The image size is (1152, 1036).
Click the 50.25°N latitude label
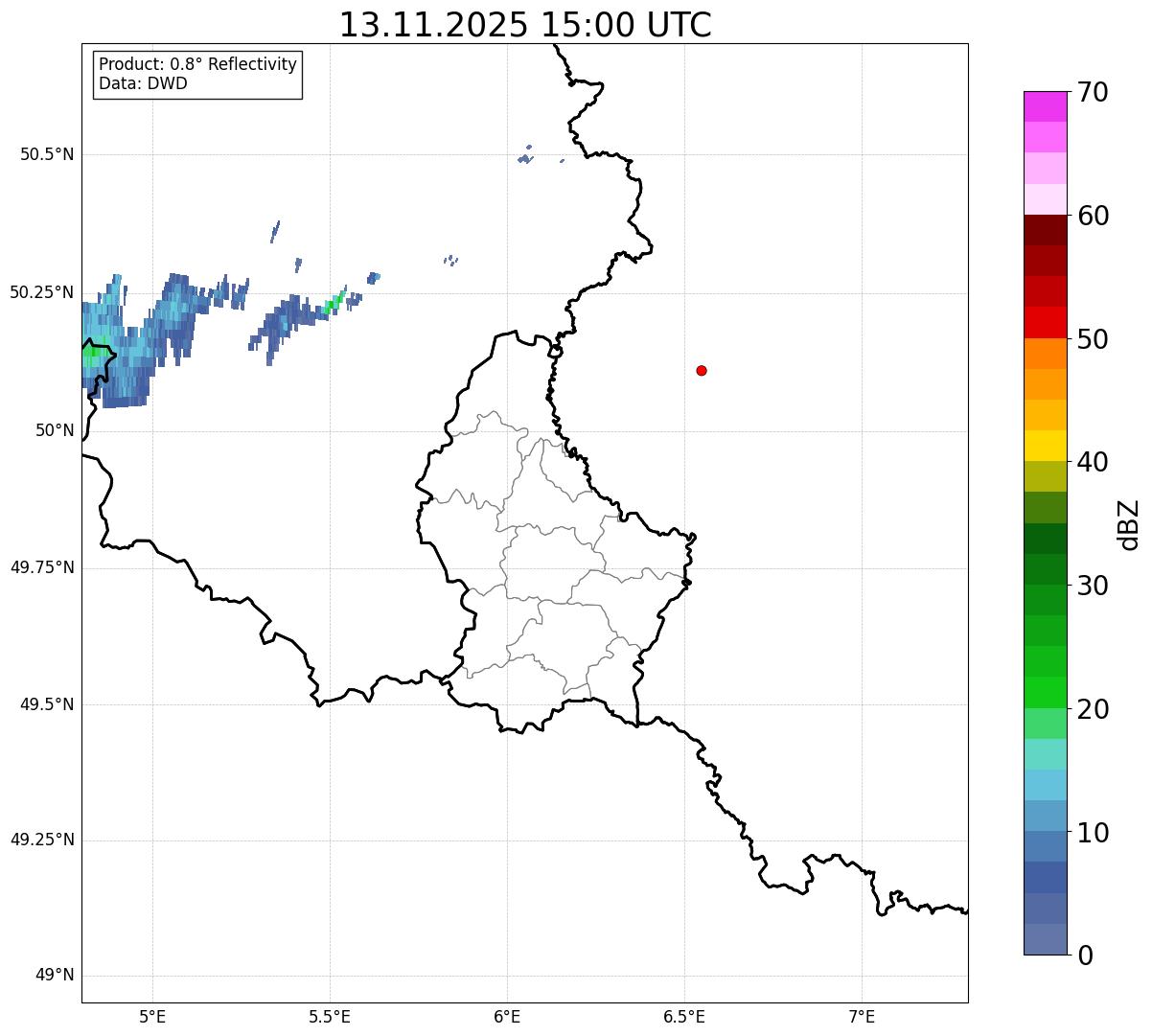pos(42,292)
